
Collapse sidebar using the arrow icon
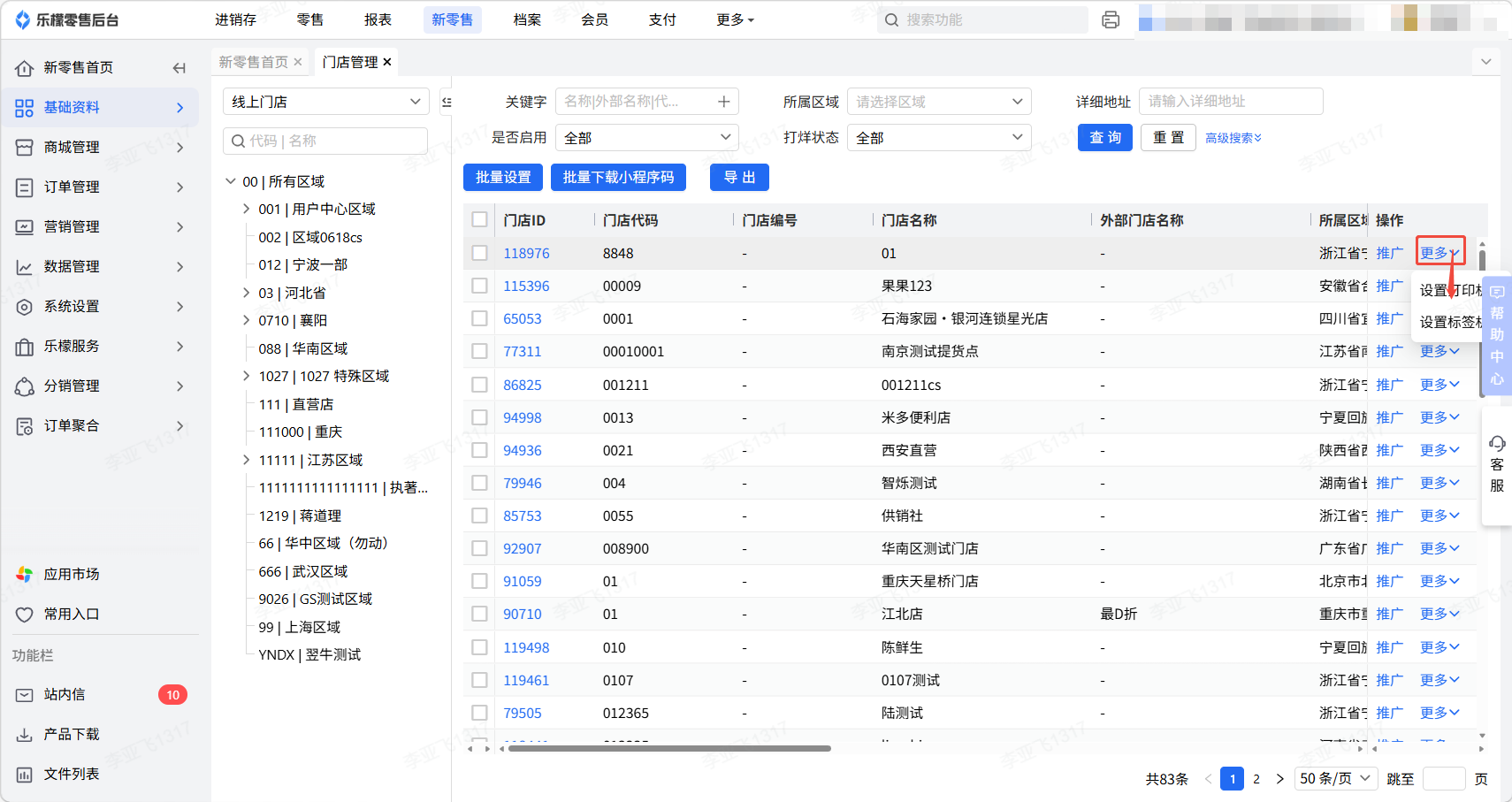tap(179, 68)
